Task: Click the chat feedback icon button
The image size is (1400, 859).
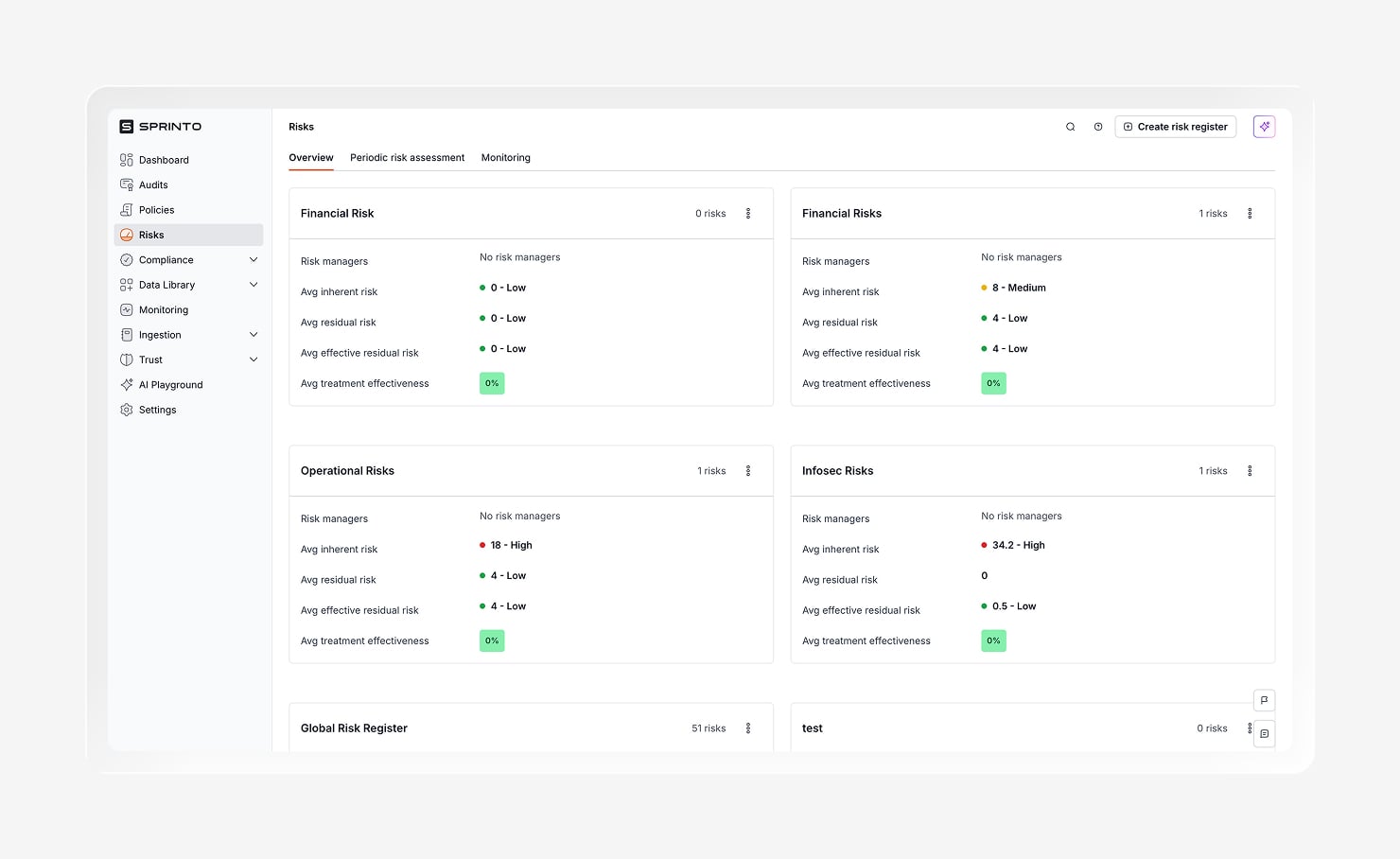Action: [x=1265, y=734]
